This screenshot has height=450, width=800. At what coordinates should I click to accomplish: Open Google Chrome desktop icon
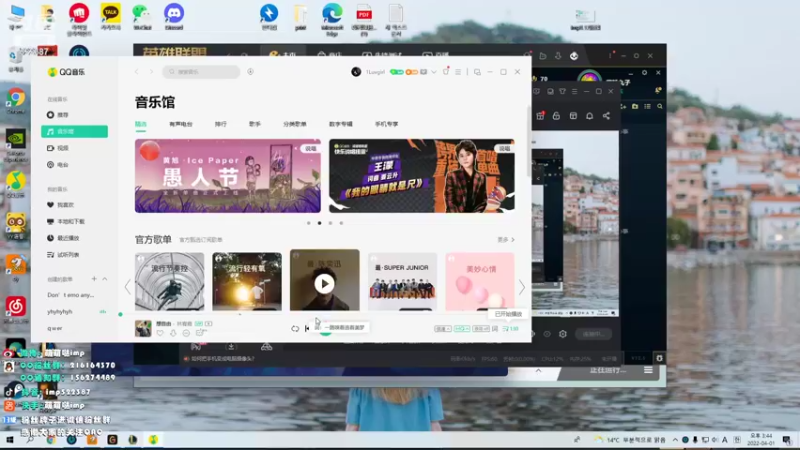coord(16,101)
